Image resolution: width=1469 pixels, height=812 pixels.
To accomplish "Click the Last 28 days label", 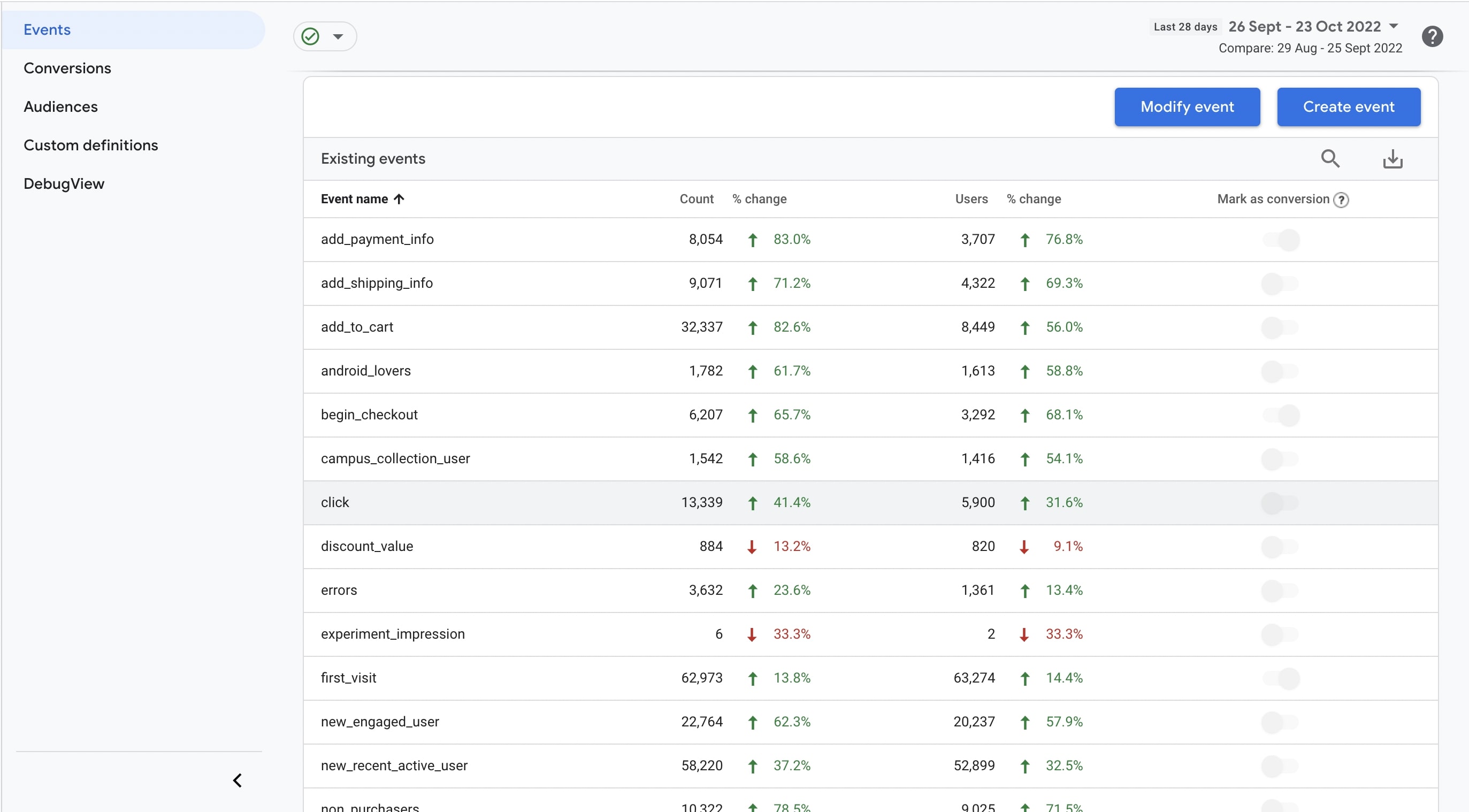I will tap(1185, 27).
